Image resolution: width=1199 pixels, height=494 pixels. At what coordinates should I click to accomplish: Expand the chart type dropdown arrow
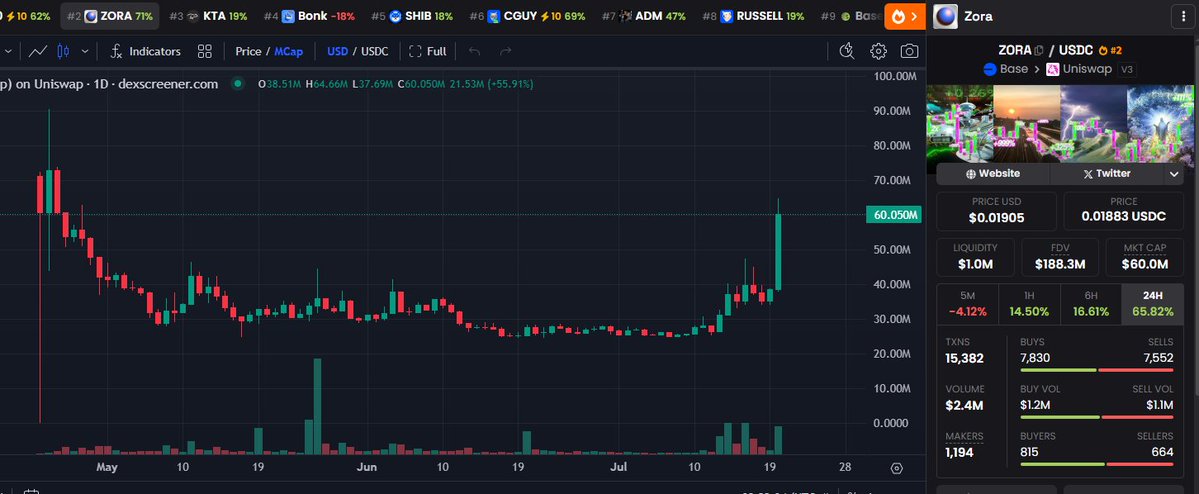85,51
